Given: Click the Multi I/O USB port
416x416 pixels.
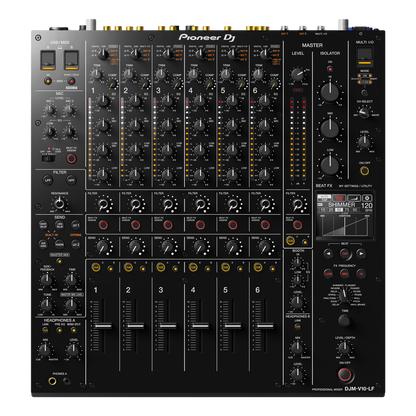Looking at the screenshot, I should pyautogui.click(x=365, y=57).
